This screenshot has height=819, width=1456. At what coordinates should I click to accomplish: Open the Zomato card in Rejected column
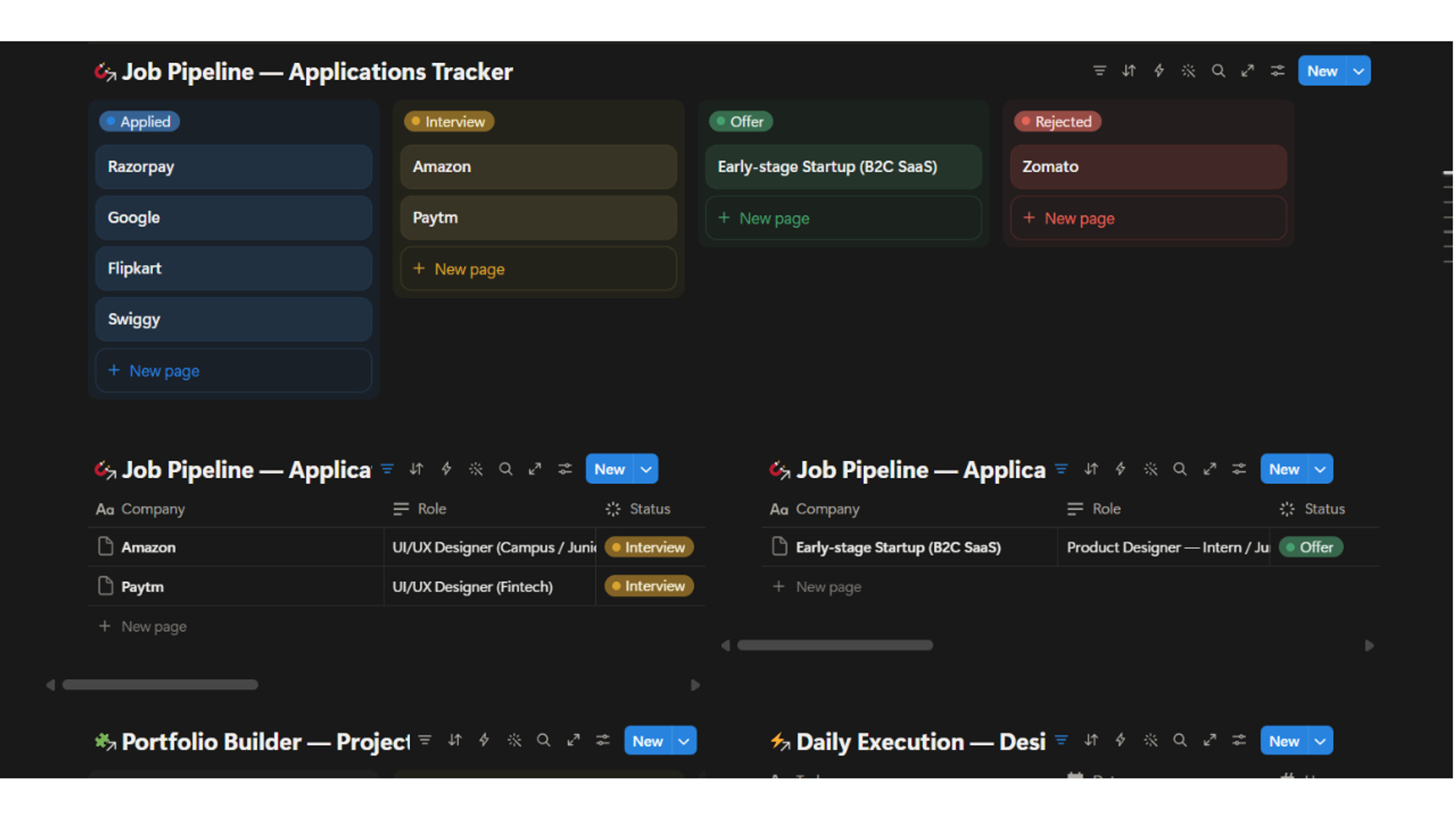tap(1148, 167)
